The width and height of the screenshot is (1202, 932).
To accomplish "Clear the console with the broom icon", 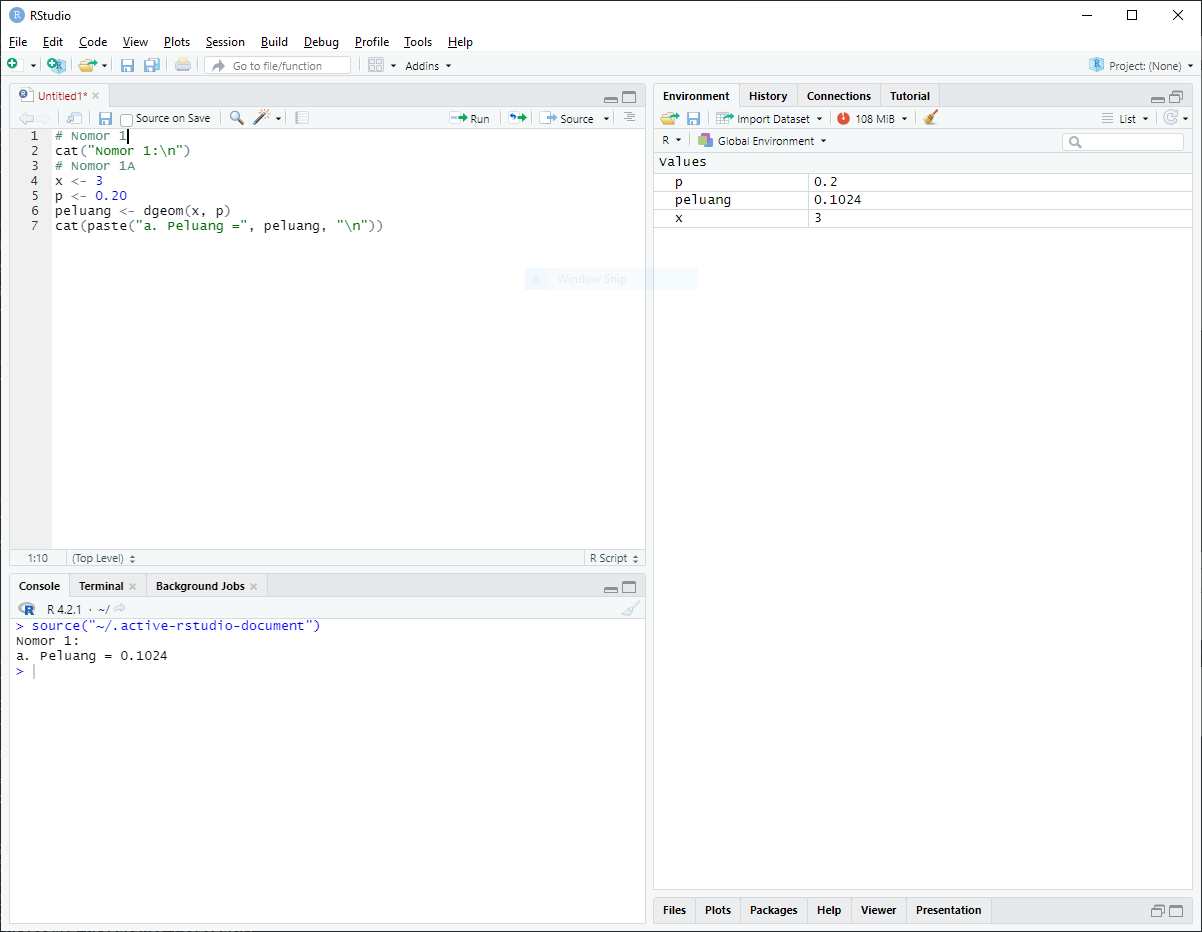I will pyautogui.click(x=629, y=608).
